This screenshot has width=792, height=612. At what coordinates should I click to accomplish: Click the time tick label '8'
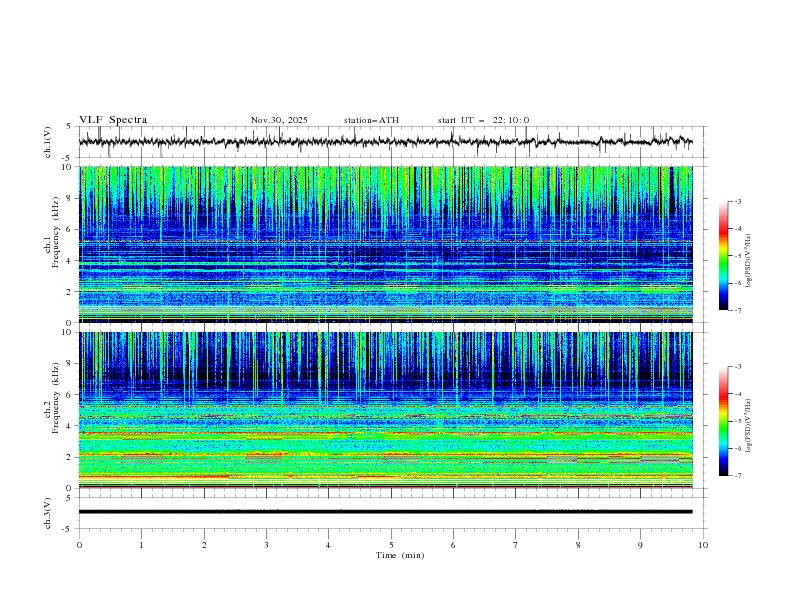pos(578,545)
